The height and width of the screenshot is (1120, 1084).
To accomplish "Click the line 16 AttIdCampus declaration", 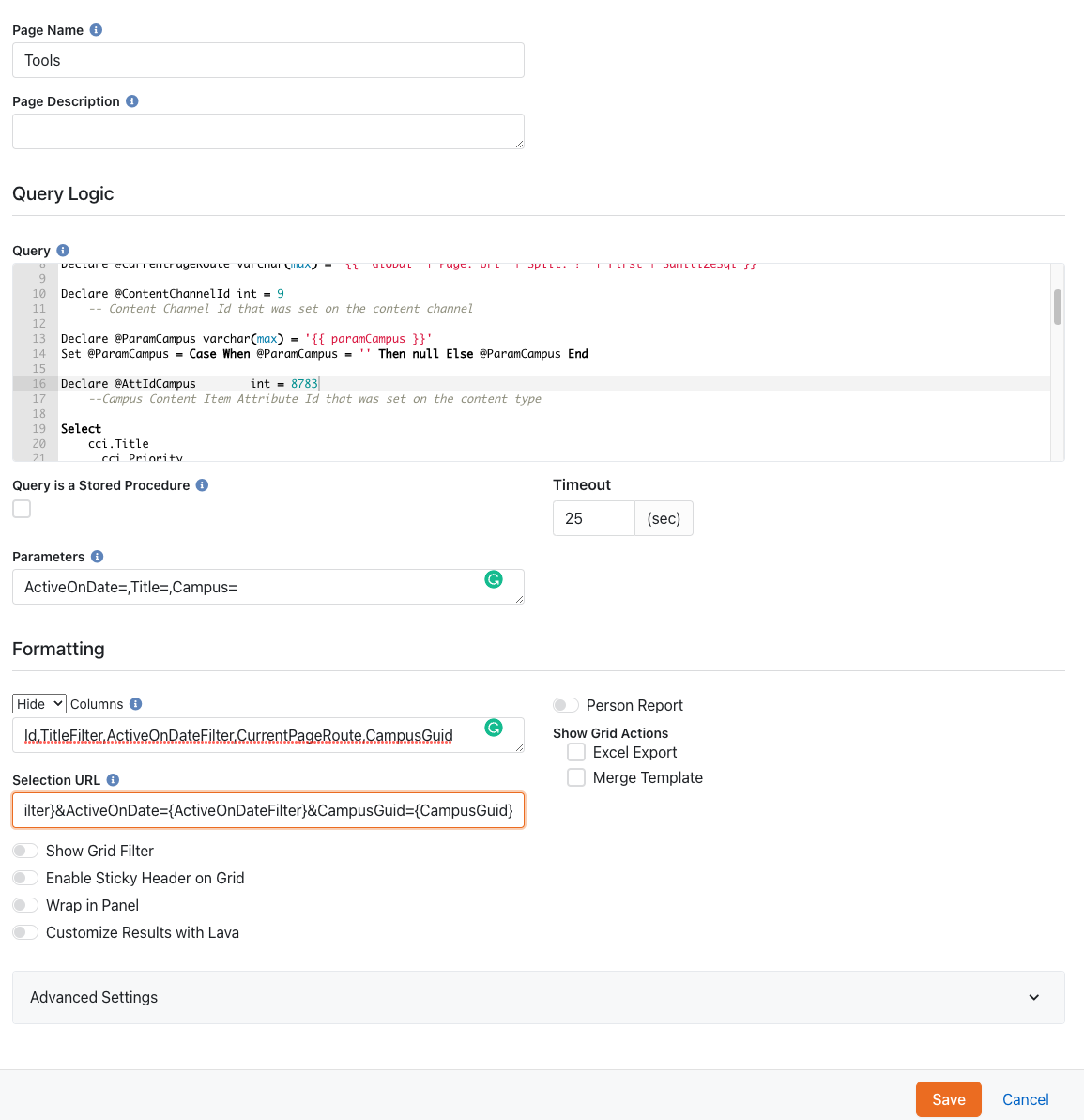I will [x=190, y=384].
